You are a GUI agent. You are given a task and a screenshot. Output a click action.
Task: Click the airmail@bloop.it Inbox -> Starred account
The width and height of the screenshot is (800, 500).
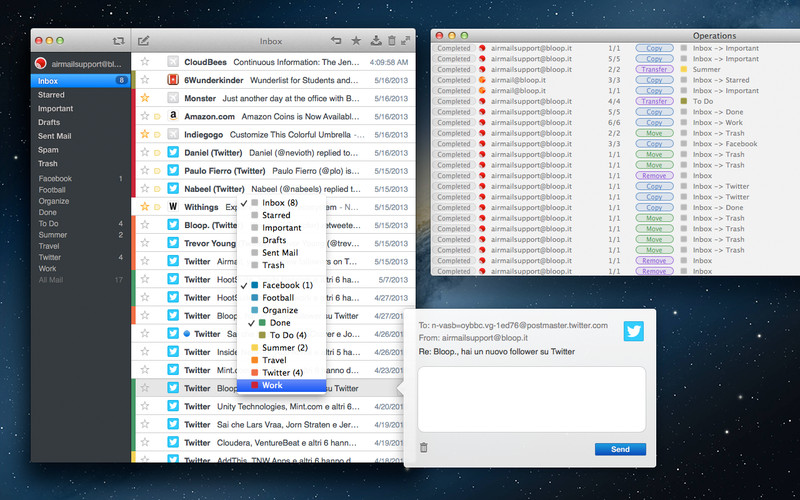pyautogui.click(x=518, y=80)
